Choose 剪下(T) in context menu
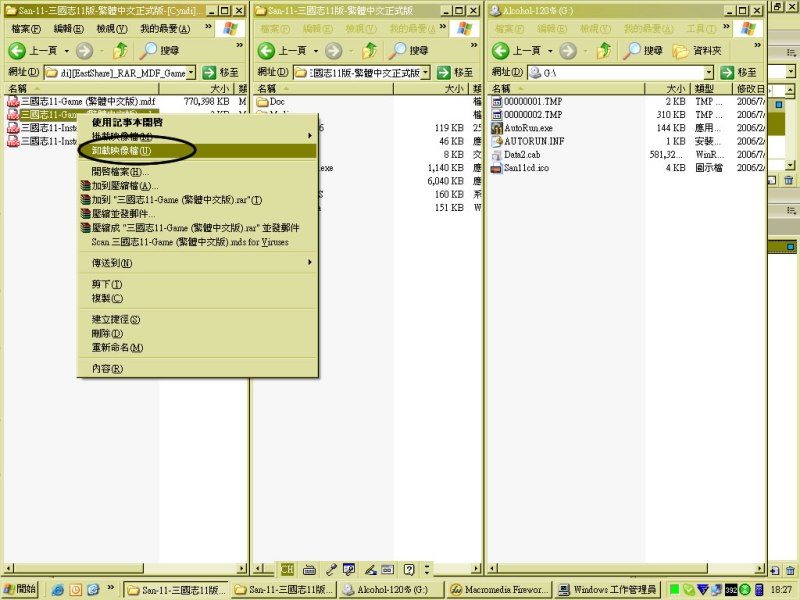This screenshot has height=600, width=800. click(197, 284)
